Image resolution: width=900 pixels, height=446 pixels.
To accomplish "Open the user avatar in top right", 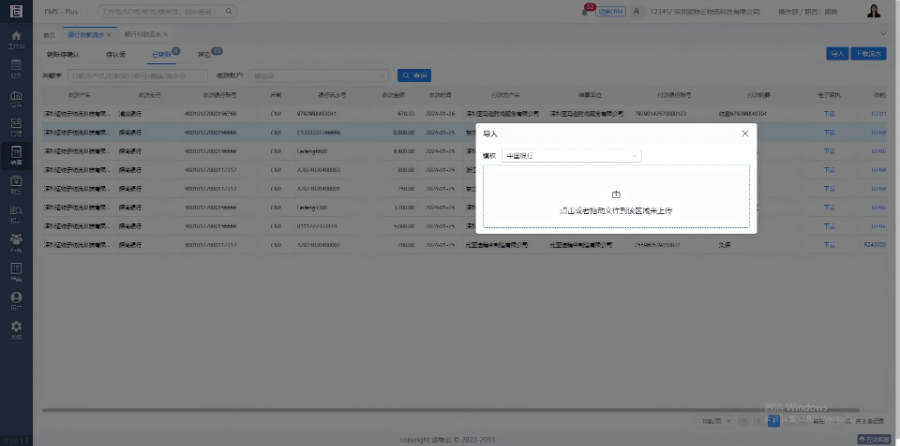I will (x=873, y=12).
